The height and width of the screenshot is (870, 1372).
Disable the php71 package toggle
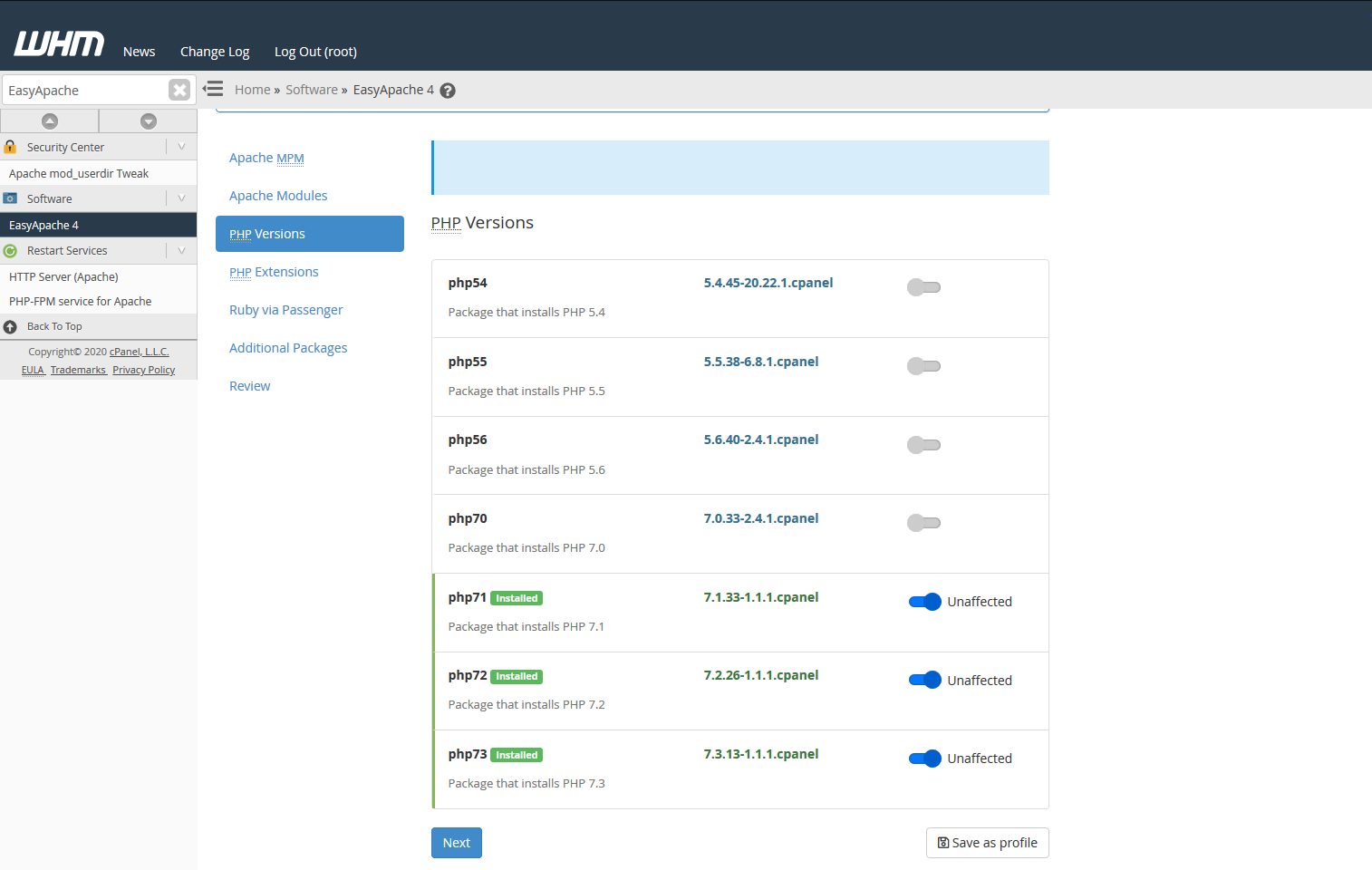coord(925,602)
